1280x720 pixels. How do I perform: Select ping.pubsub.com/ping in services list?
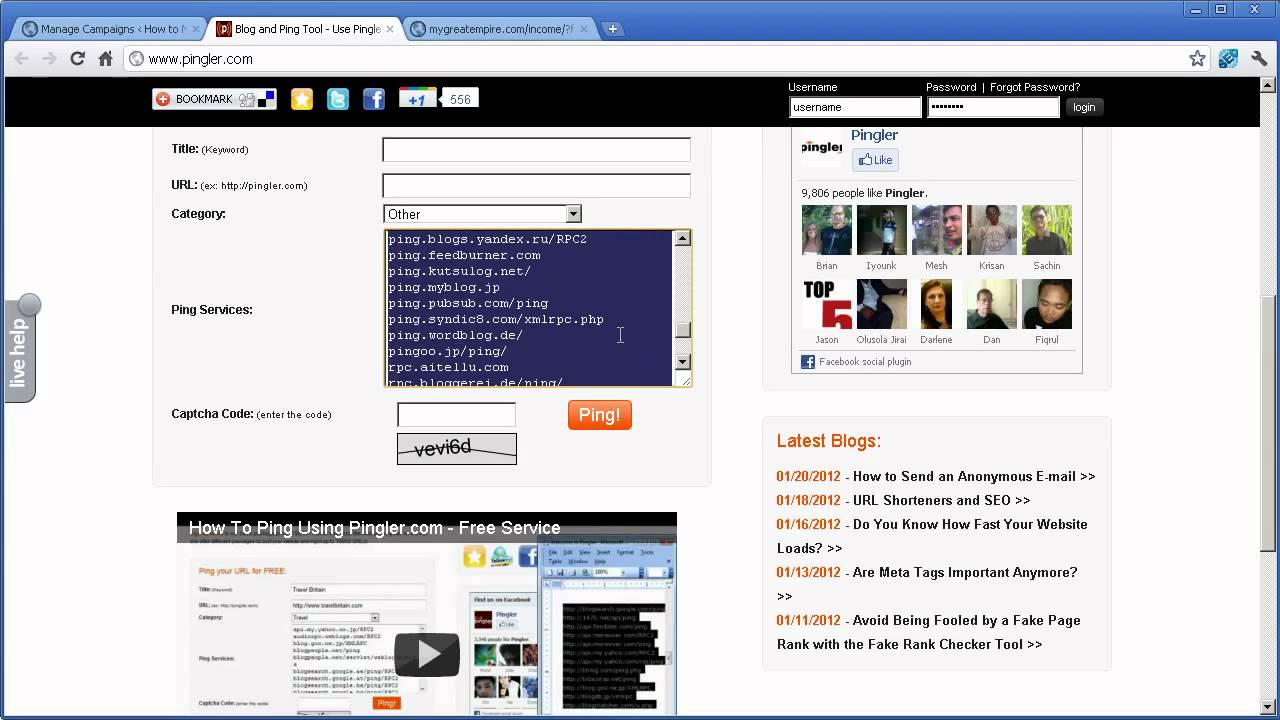click(x=468, y=303)
